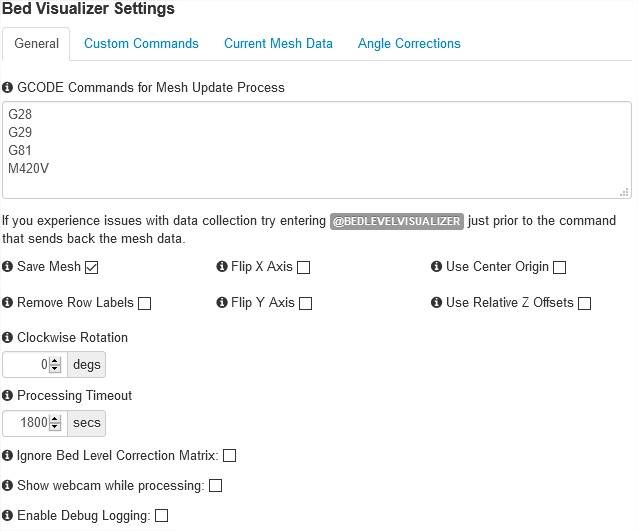Go to the Angle Corrections tab
This screenshot has width=638, height=531.
coord(409,44)
